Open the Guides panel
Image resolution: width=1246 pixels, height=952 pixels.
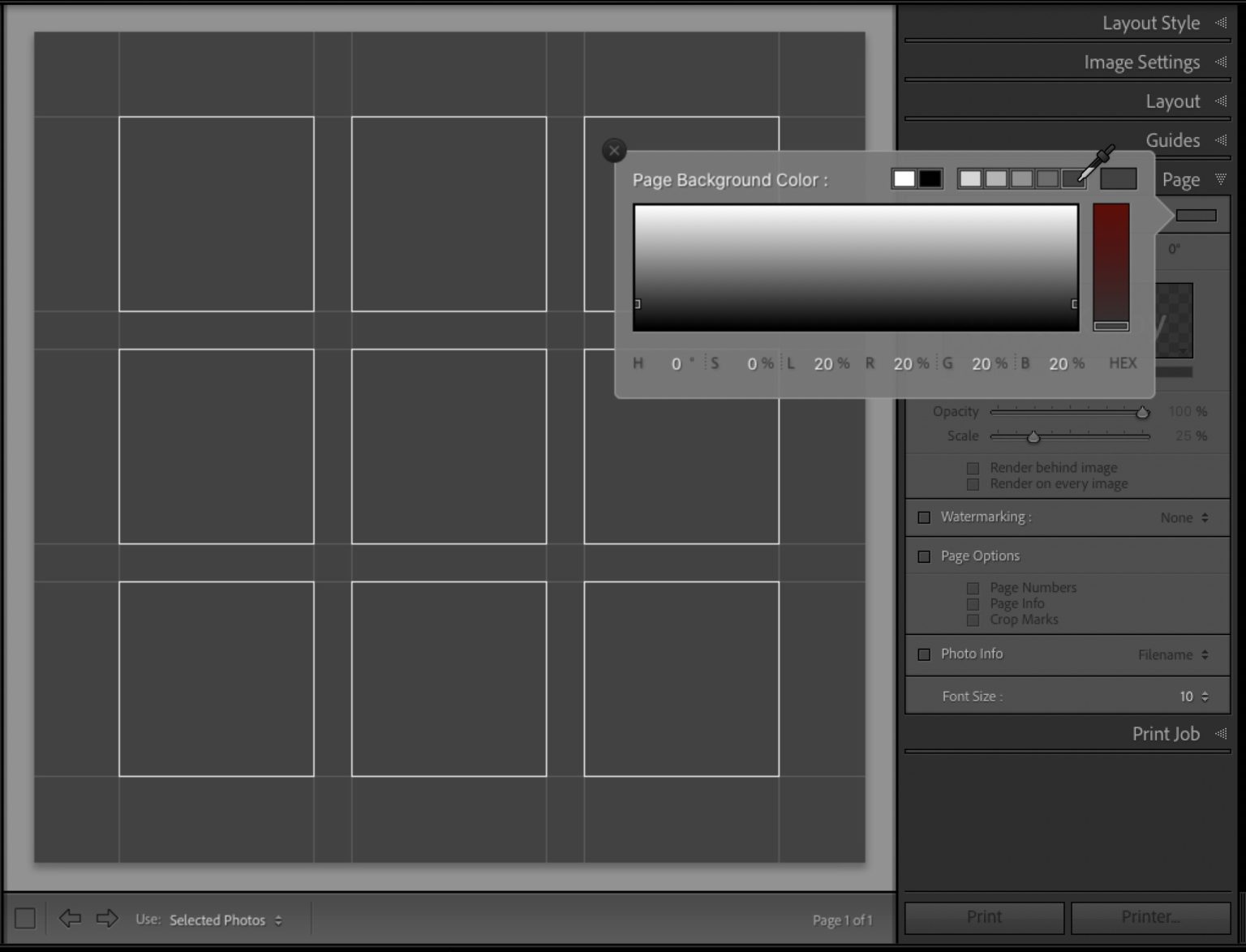click(x=1173, y=139)
